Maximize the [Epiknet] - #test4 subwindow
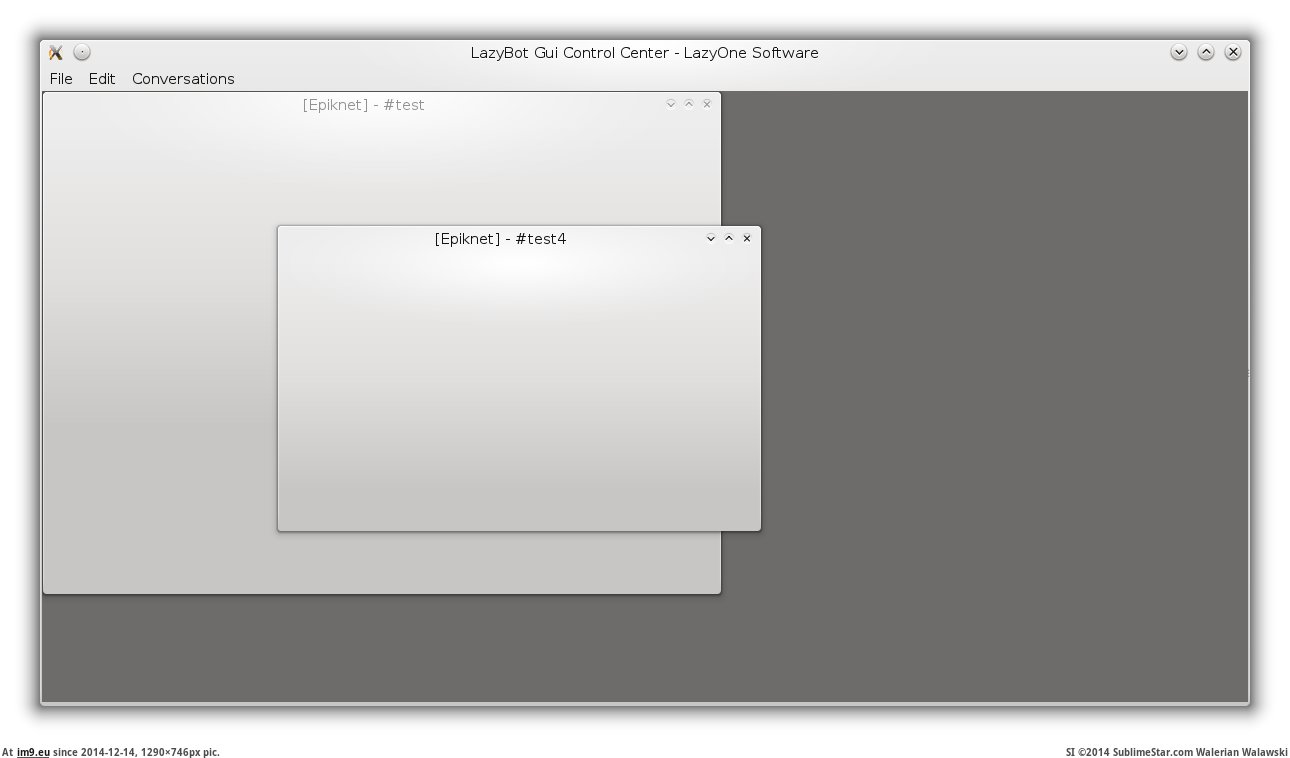Viewport: 1290px width, 758px height. pyautogui.click(x=729, y=238)
